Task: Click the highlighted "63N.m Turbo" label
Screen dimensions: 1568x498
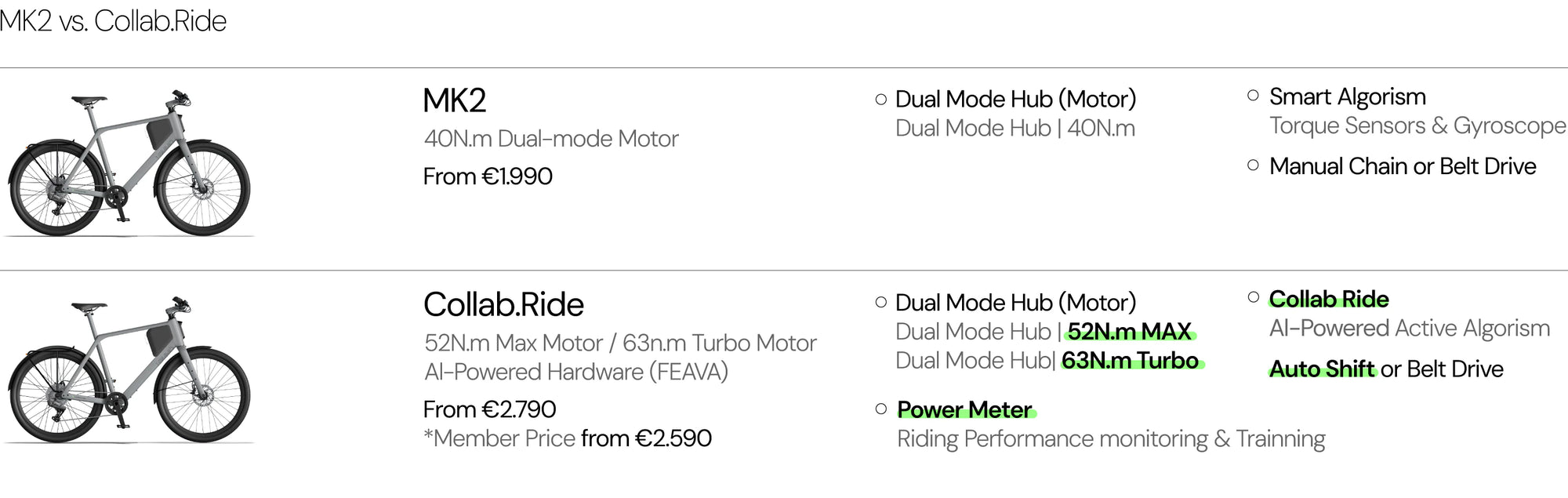Action: pos(1130,361)
